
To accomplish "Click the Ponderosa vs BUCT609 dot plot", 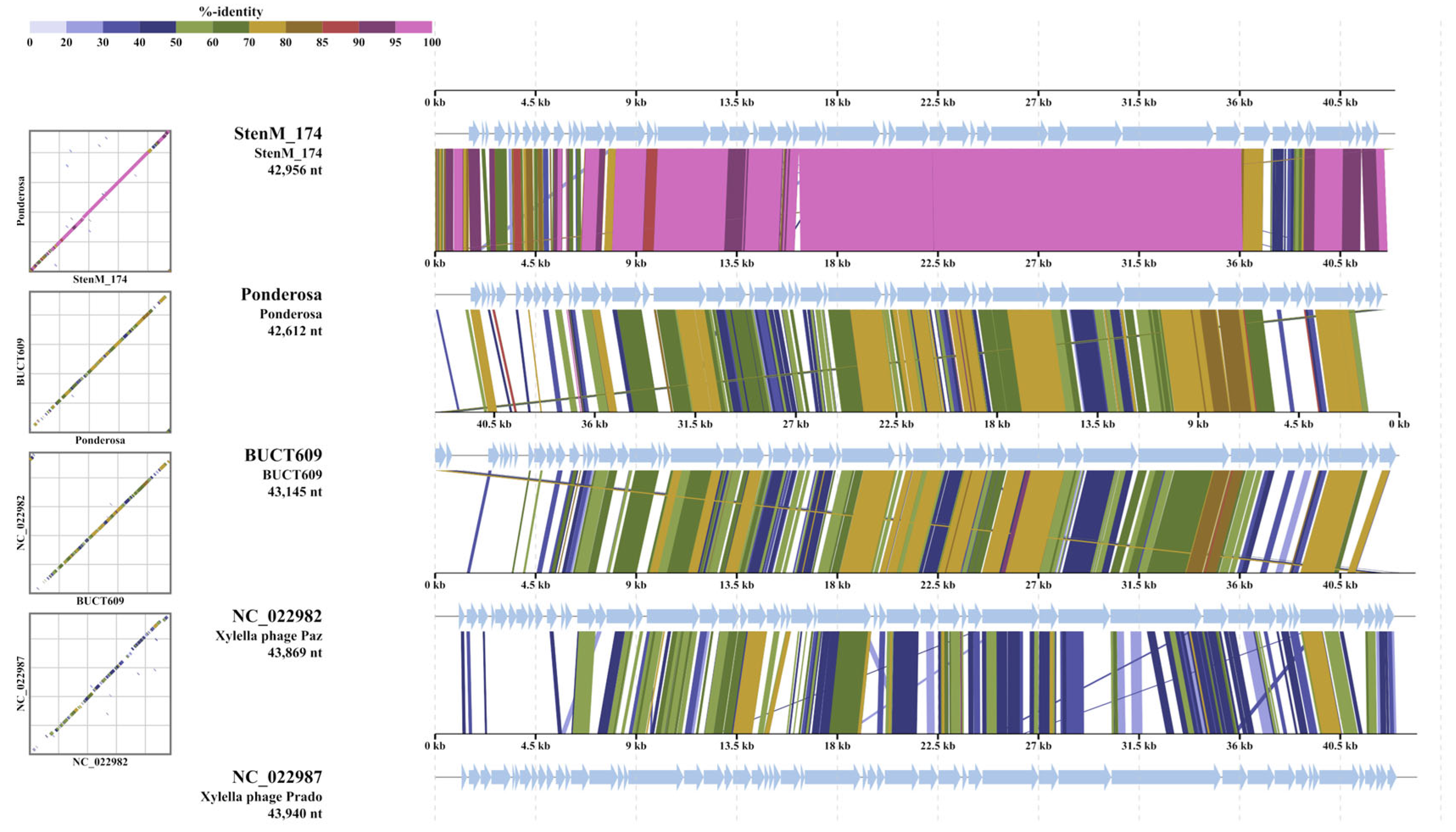I will pos(100,361).
